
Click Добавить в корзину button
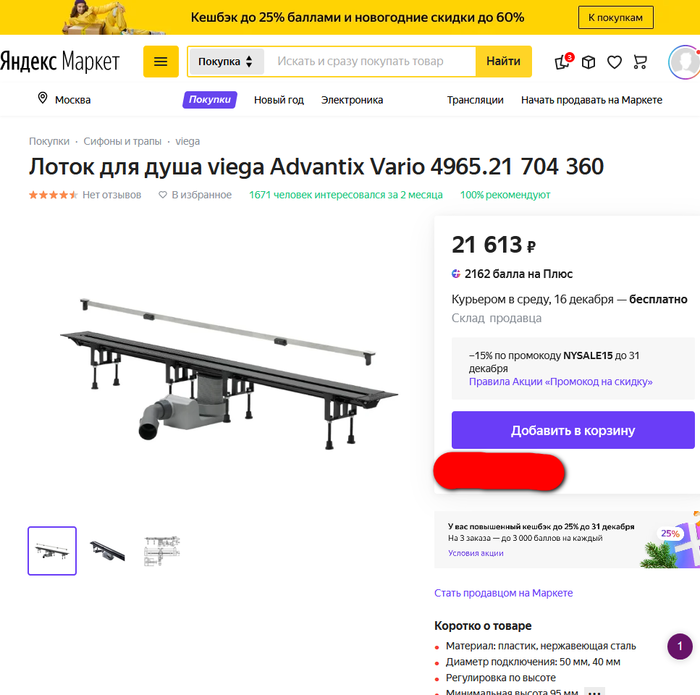pos(573,430)
